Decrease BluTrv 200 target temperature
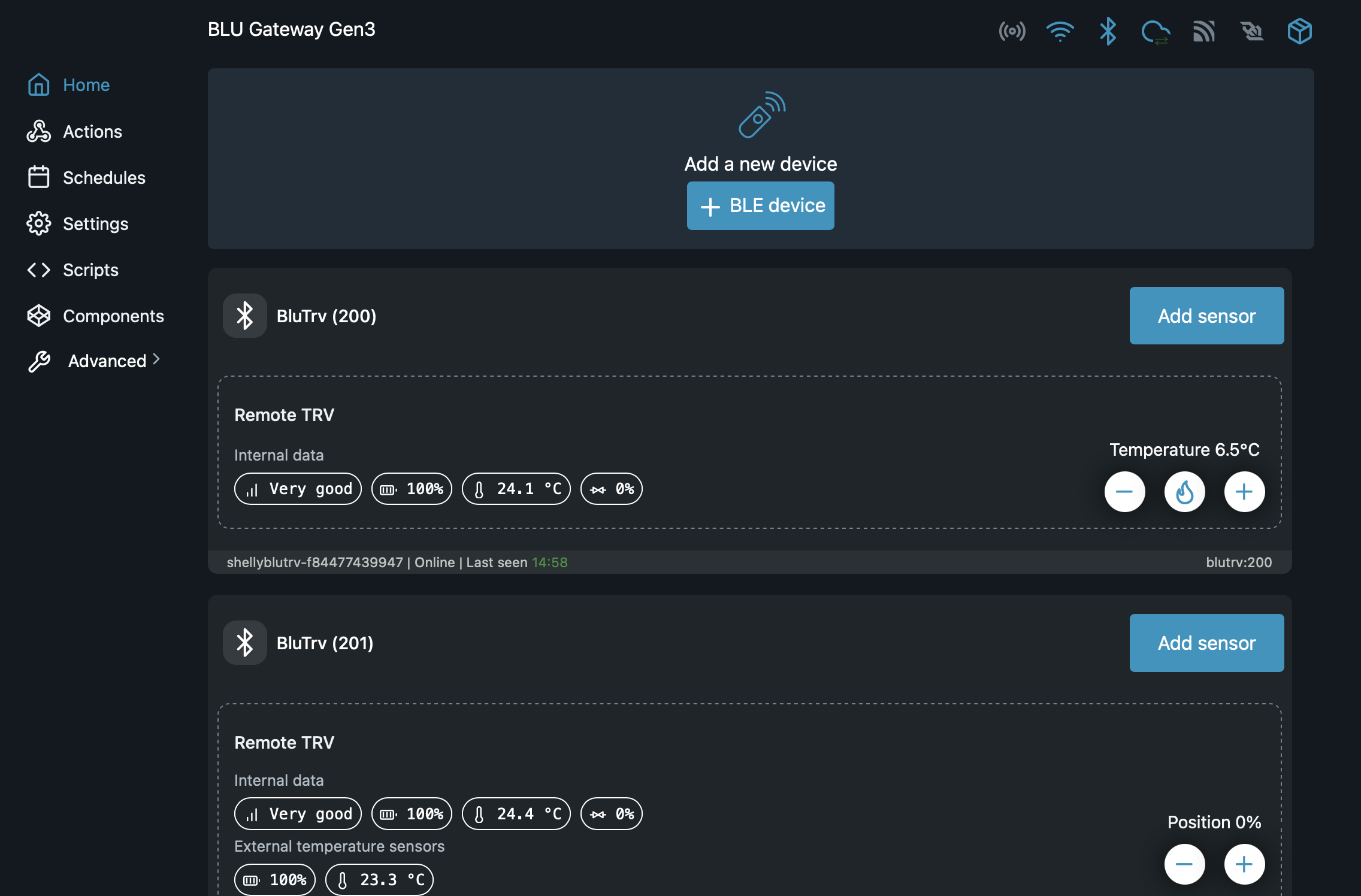 tap(1124, 492)
